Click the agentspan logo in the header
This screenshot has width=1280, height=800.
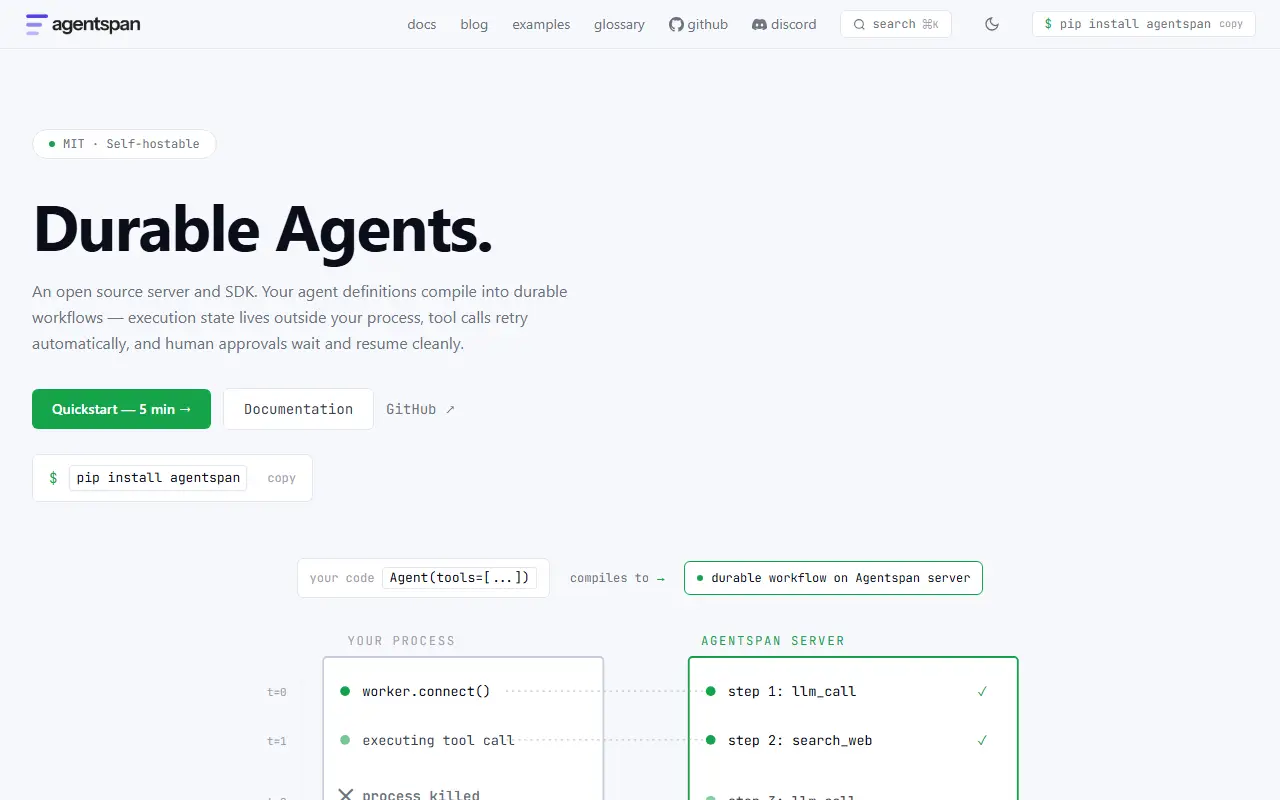point(83,24)
